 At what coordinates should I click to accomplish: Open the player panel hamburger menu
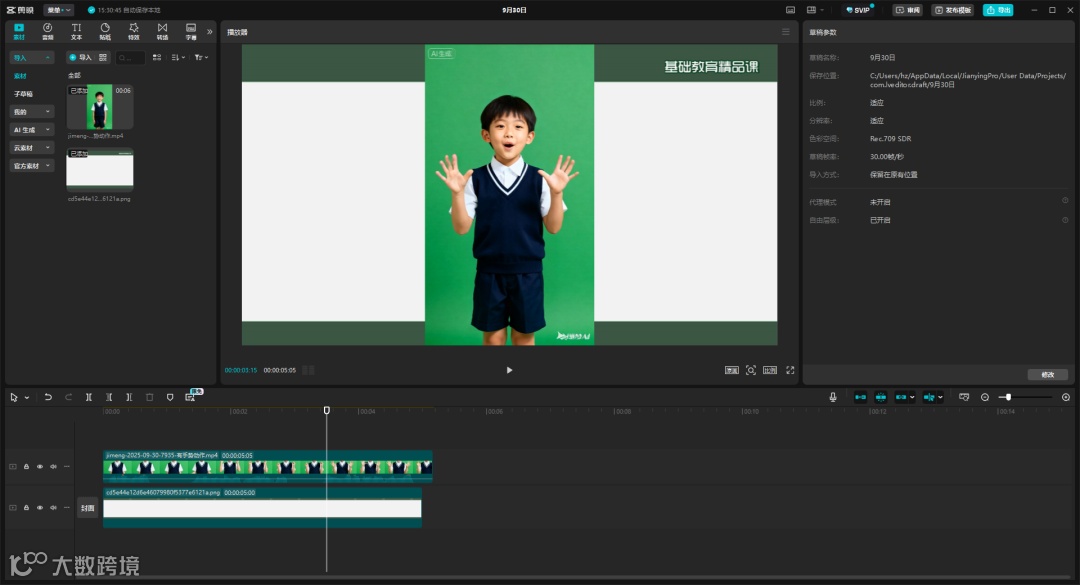pyautogui.click(x=786, y=32)
